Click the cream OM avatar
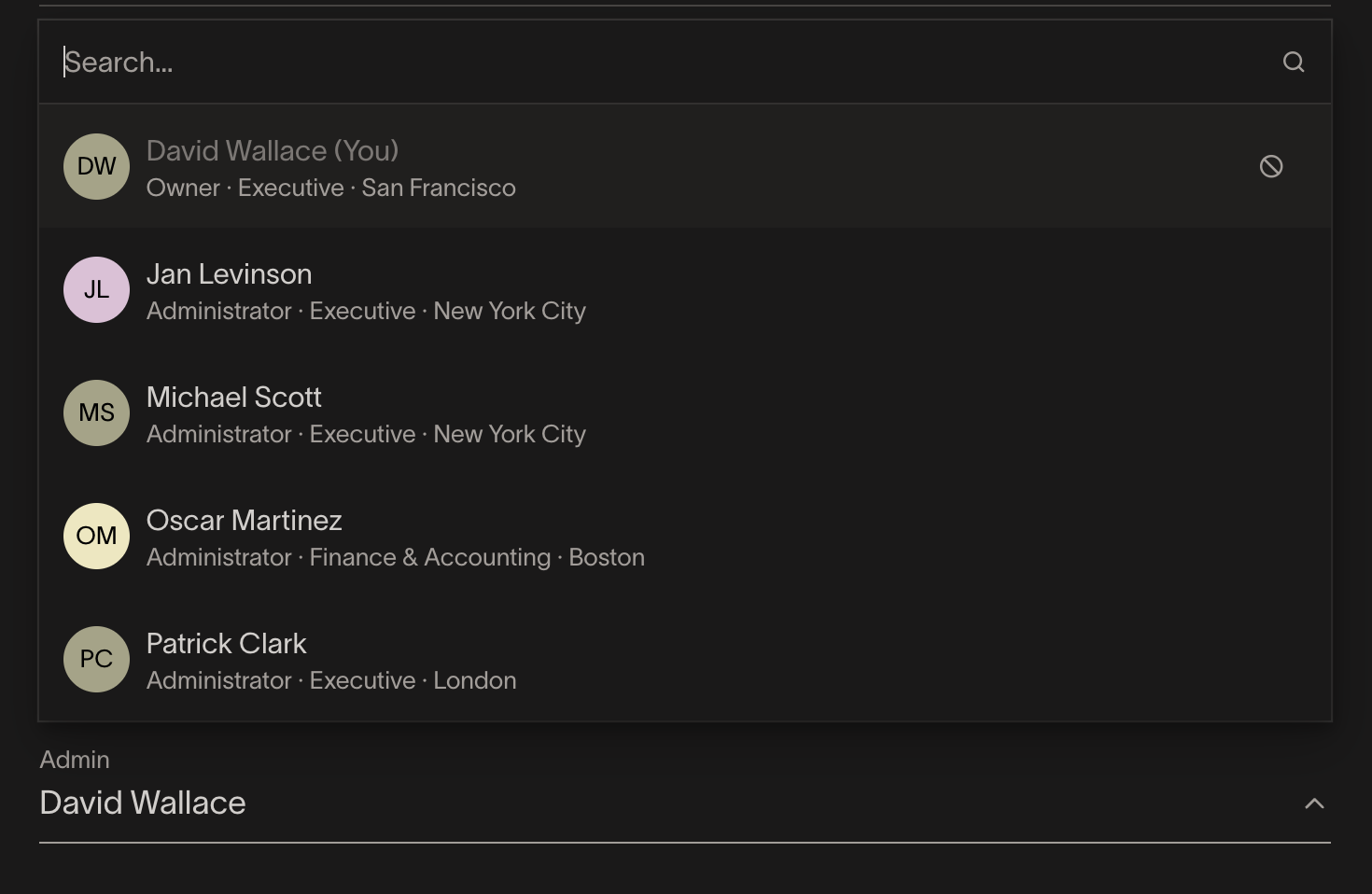Viewport: 1372px width, 894px height. (96, 536)
